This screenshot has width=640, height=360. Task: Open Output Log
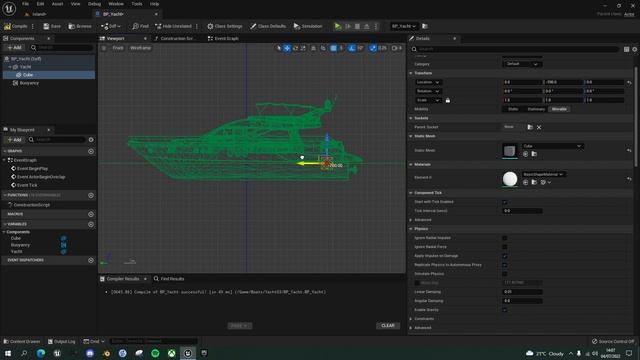[62, 341]
